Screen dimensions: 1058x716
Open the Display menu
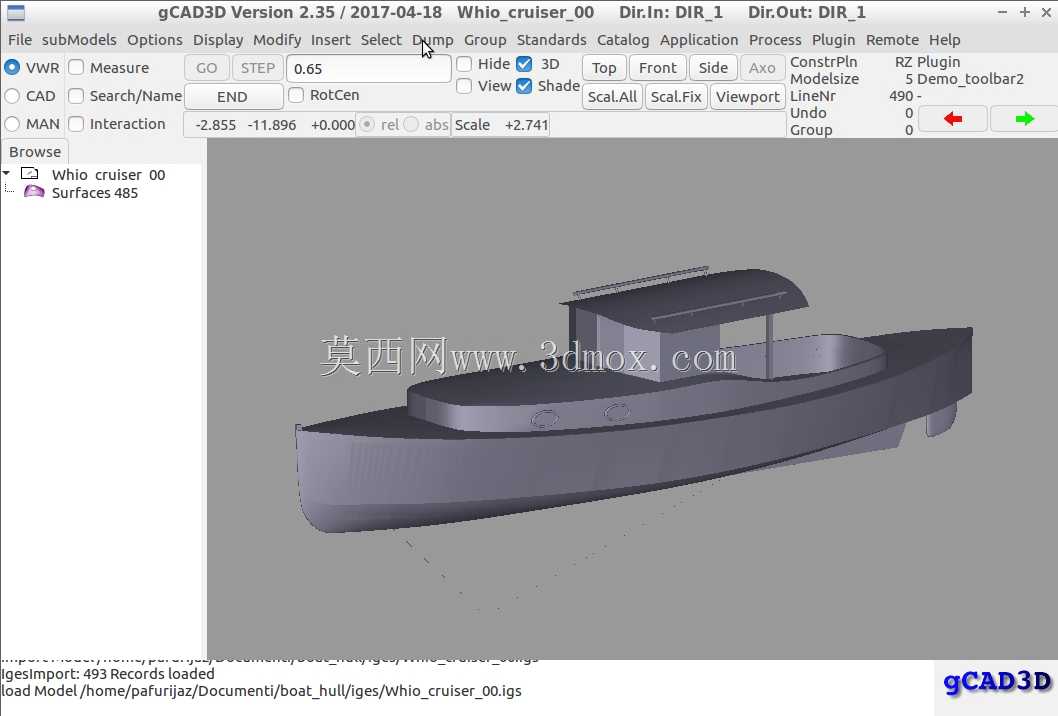point(218,40)
